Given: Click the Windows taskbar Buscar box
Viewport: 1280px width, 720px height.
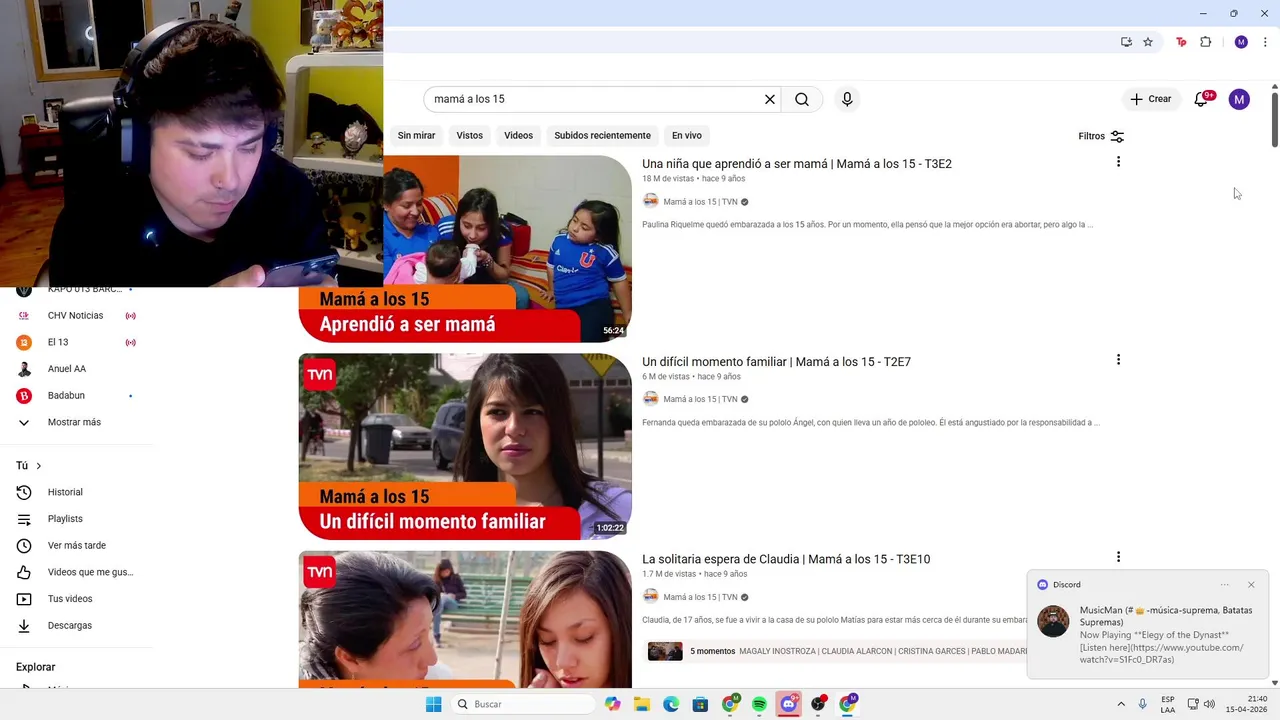Looking at the screenshot, I should [522, 704].
